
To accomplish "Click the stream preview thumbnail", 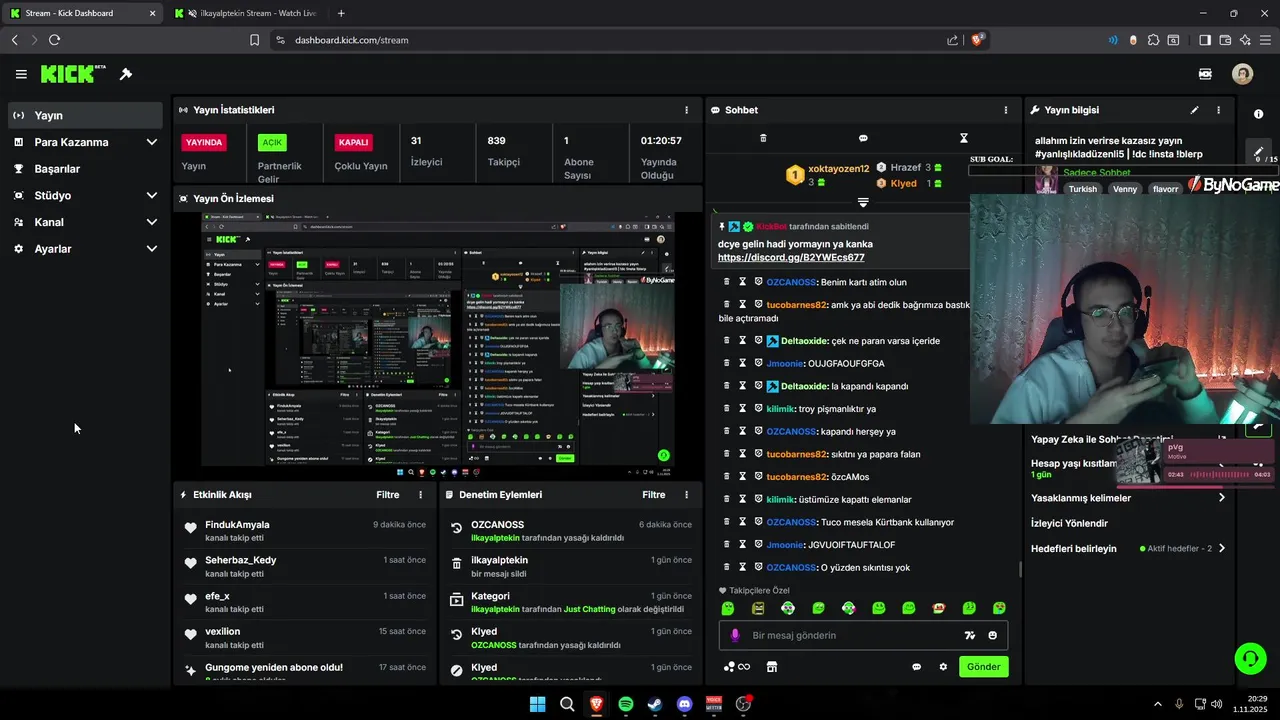I will (x=438, y=340).
